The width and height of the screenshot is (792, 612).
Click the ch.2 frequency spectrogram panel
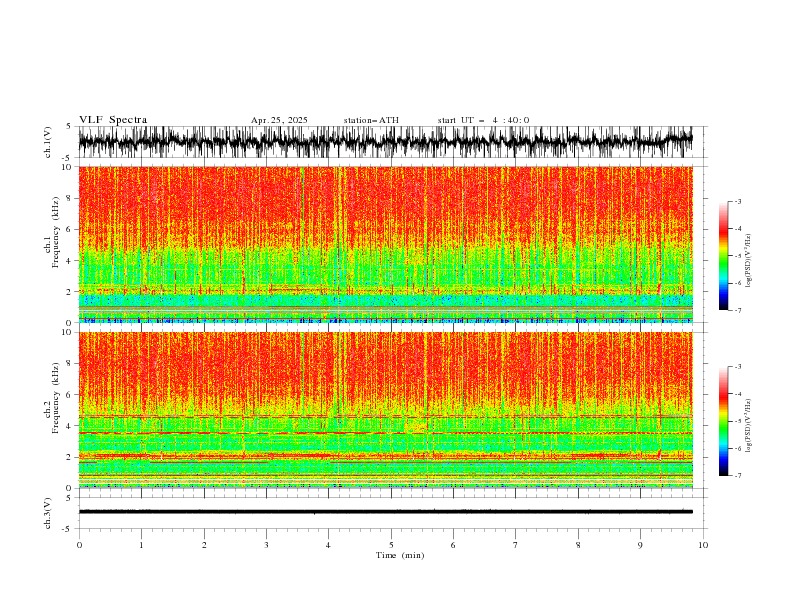tap(386, 410)
